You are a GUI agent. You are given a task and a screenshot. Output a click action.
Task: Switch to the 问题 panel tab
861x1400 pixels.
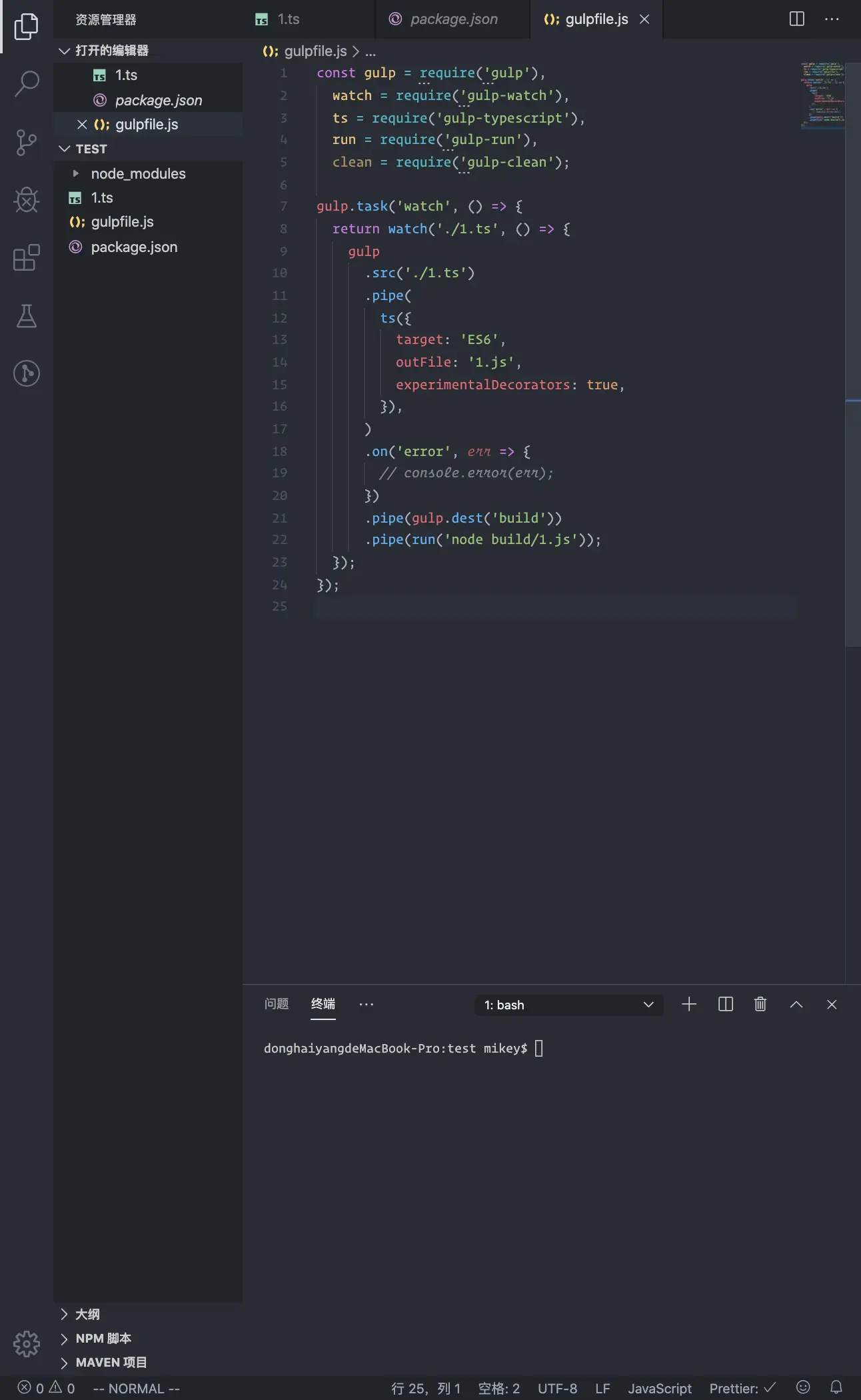(277, 1004)
